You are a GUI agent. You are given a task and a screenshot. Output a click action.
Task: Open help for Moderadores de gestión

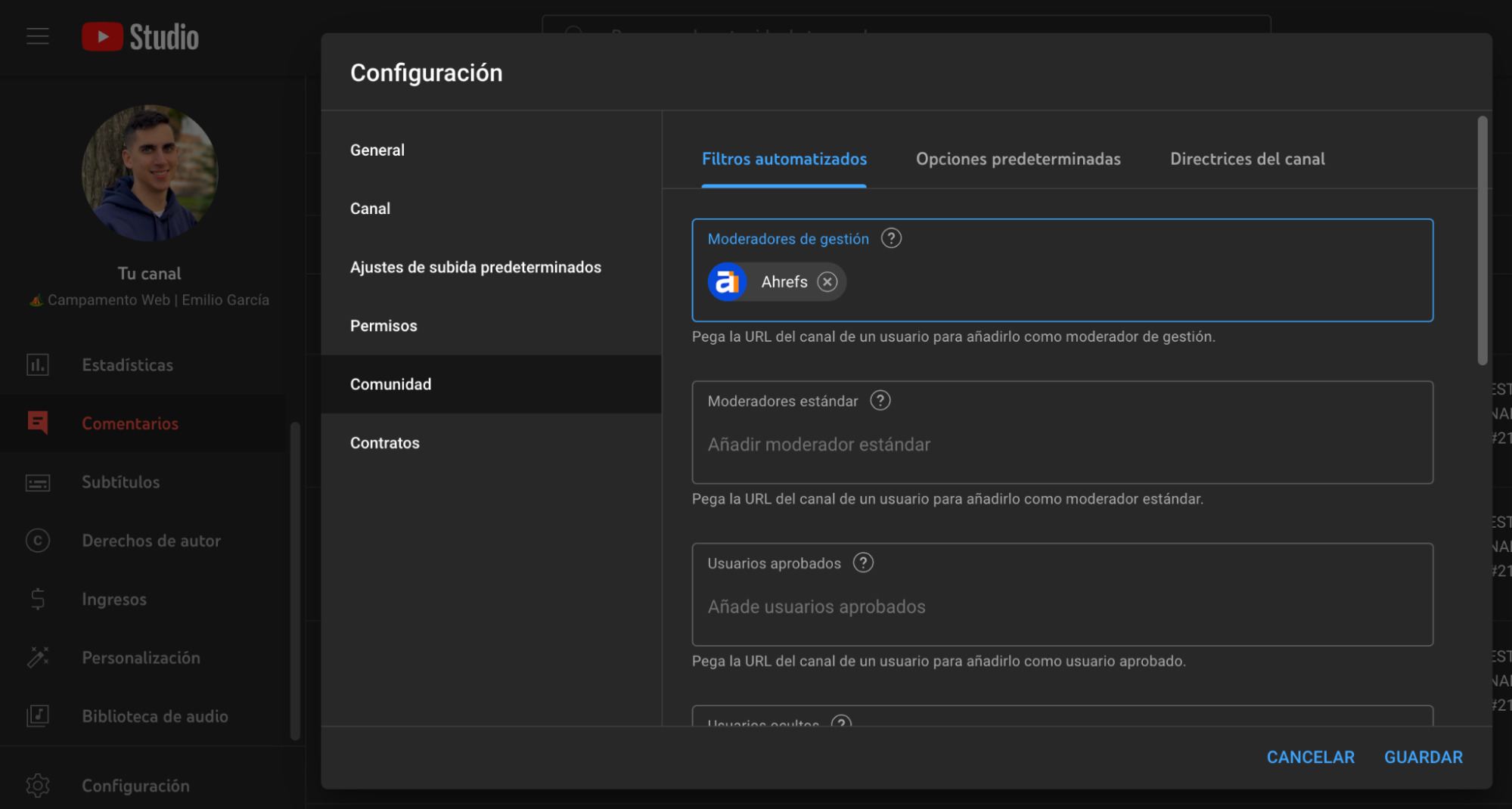[891, 238]
